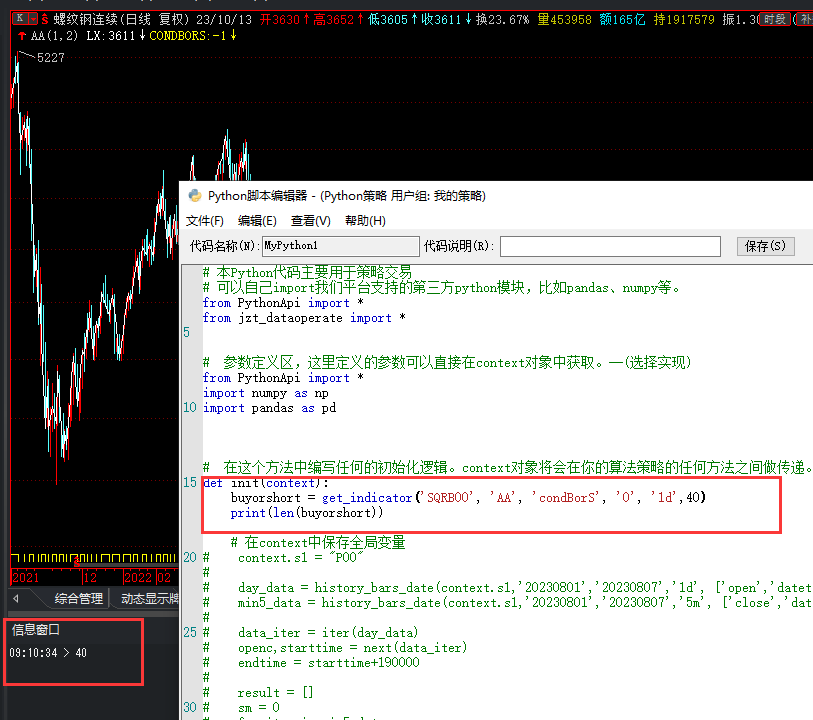Click the code line 'import numpy as np'
This screenshot has height=720, width=813.
tap(265, 393)
